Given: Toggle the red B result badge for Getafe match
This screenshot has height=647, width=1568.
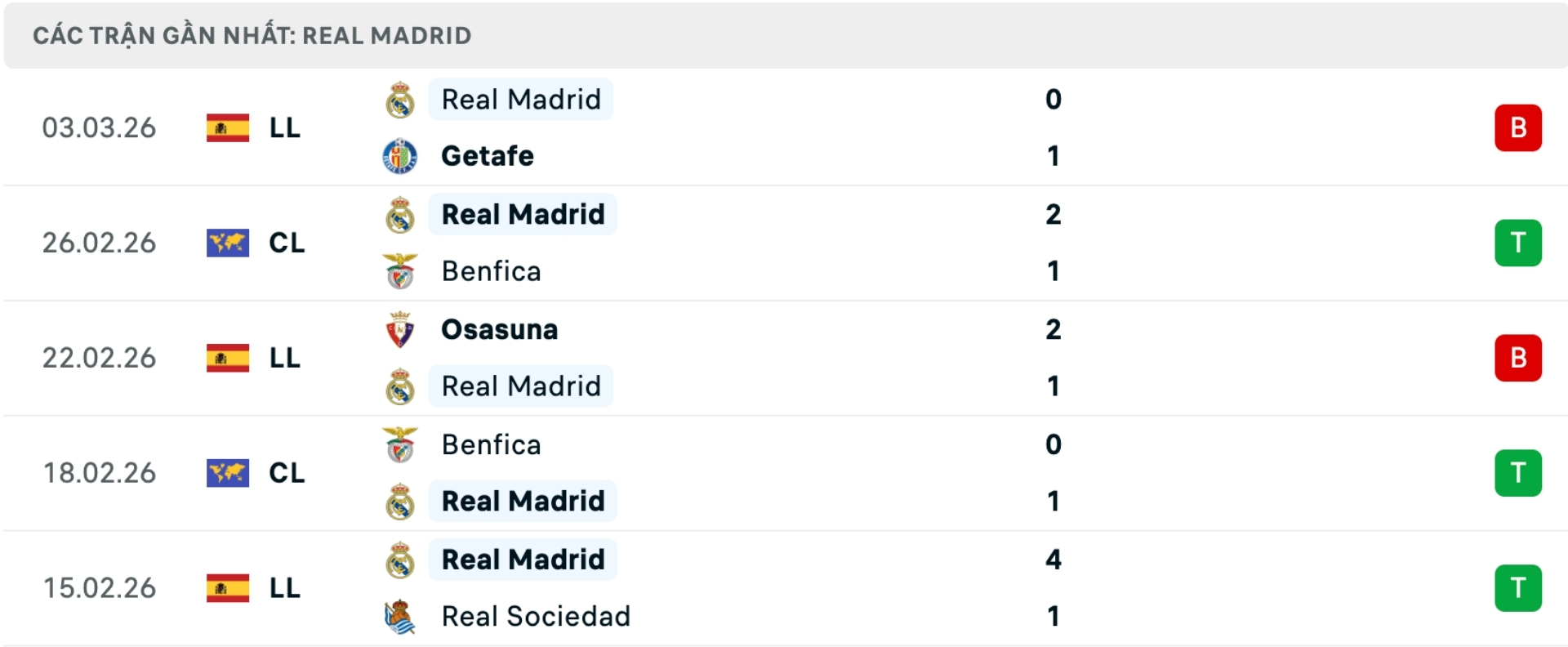Looking at the screenshot, I should click(1517, 128).
